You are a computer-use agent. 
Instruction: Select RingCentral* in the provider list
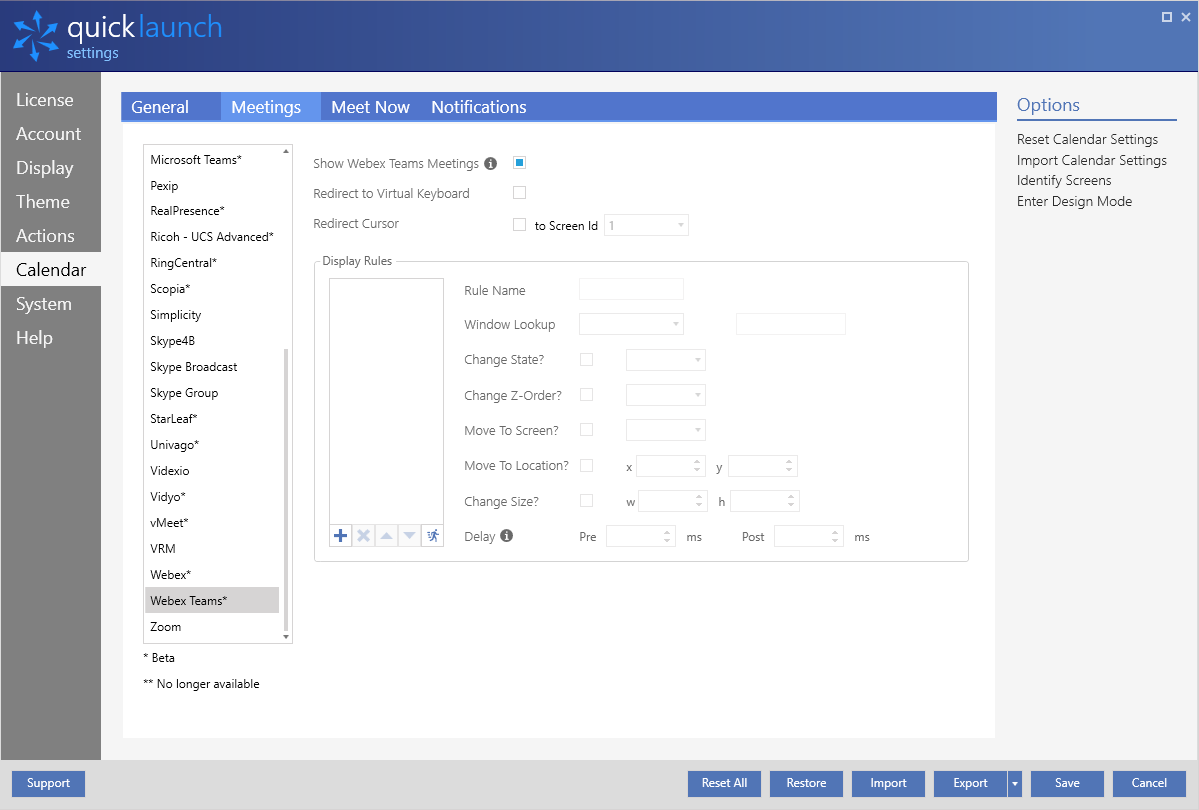[212, 262]
